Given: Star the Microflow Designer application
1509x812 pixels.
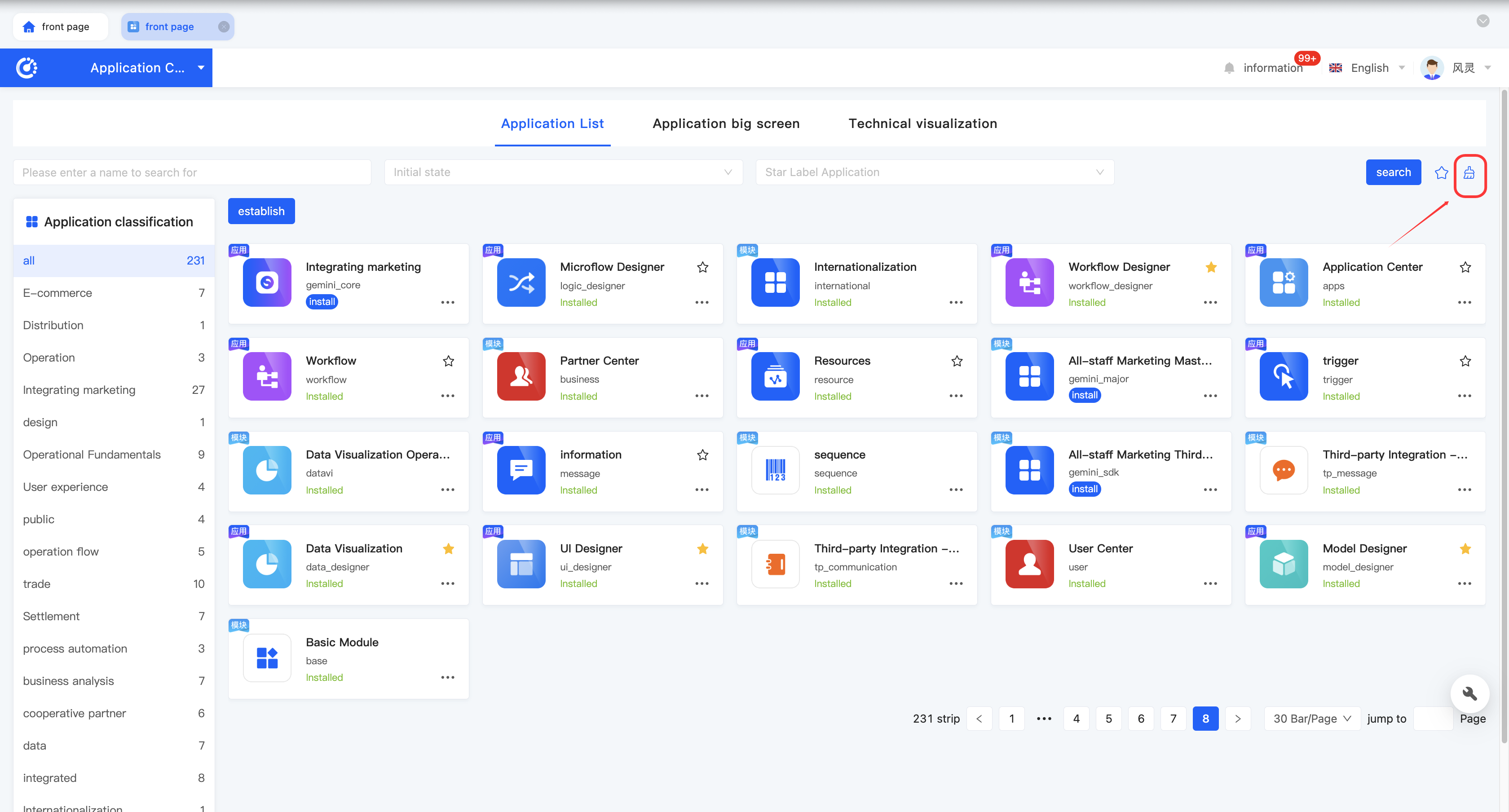Looking at the screenshot, I should coord(702,267).
